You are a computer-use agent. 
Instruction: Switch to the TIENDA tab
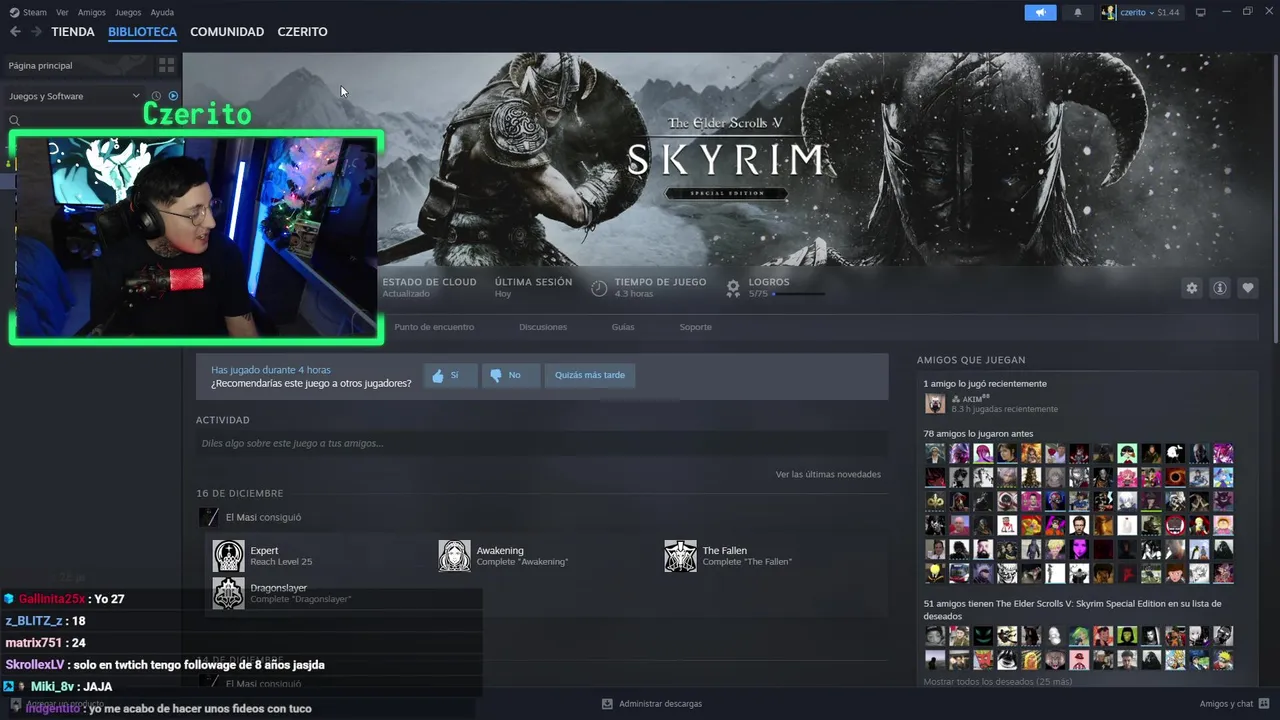point(73,32)
